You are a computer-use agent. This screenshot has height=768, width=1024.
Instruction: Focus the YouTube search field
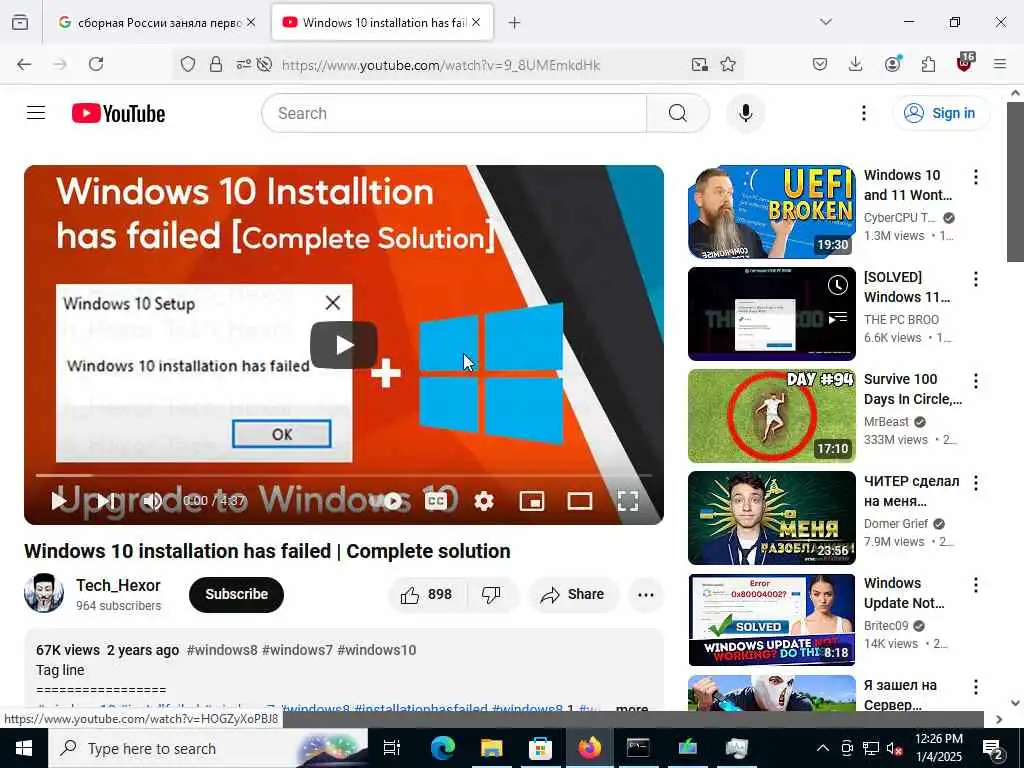454,113
